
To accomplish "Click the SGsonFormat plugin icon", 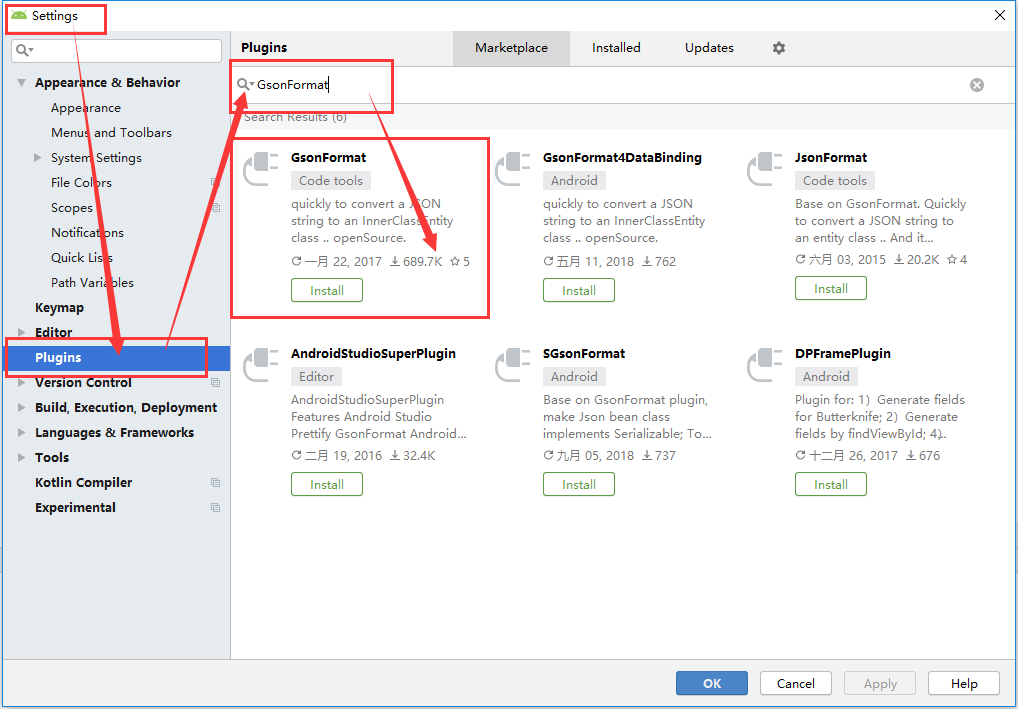I will 513,364.
